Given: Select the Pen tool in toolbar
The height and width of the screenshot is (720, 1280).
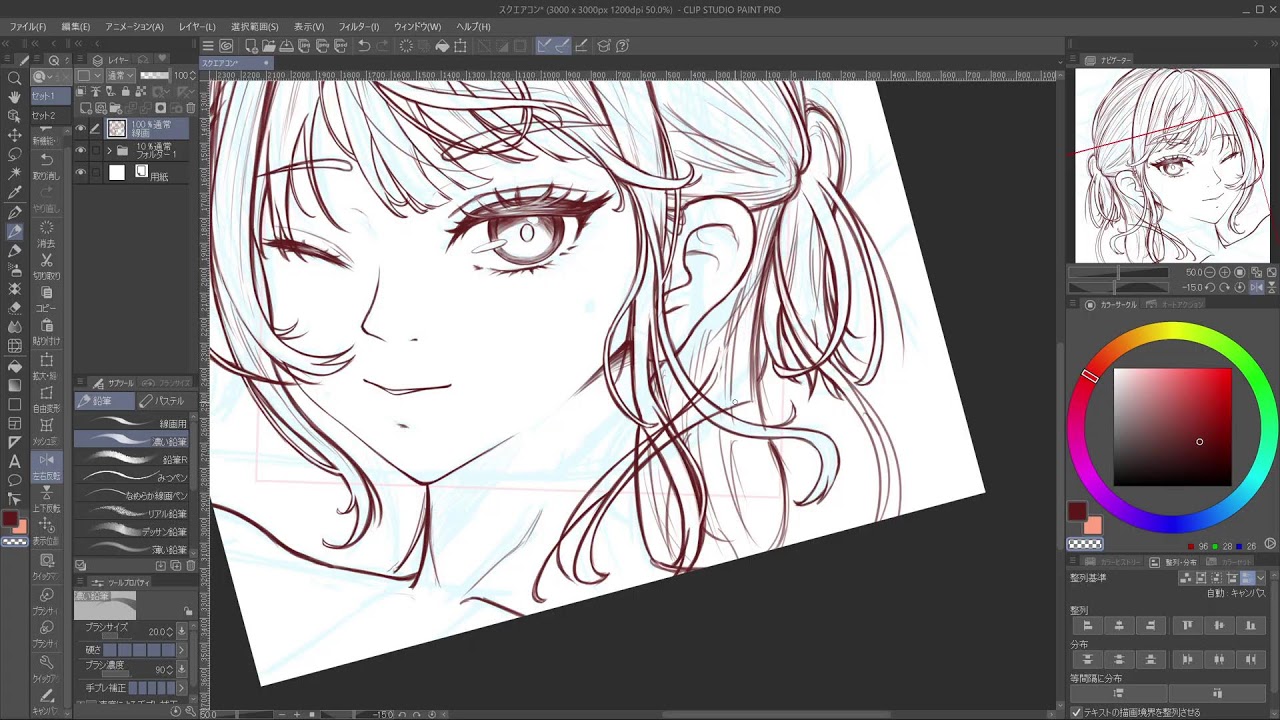Looking at the screenshot, I should click(x=14, y=212).
